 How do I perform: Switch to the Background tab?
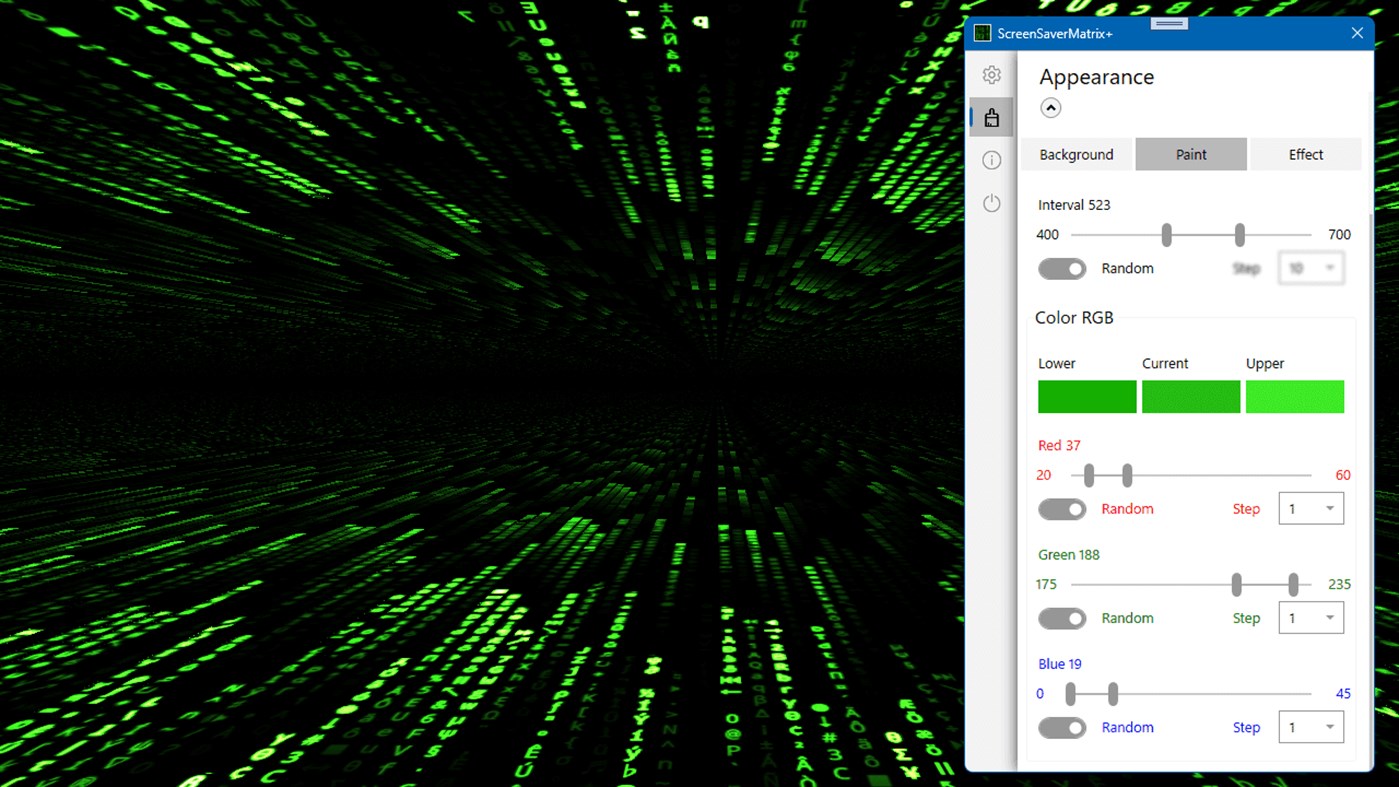(x=1076, y=154)
